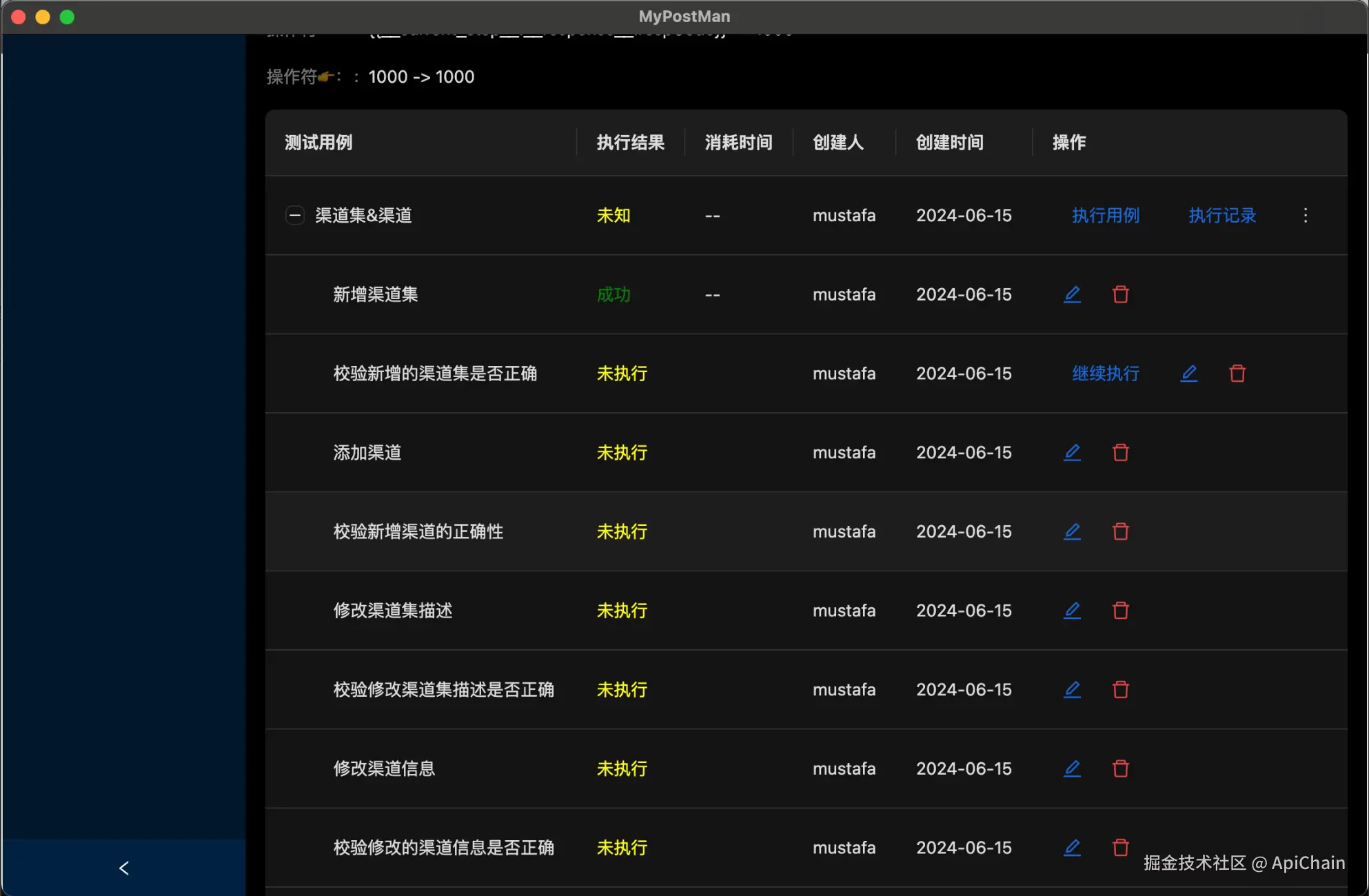
Task: Click the 测试用例 column header
Action: pyautogui.click(x=318, y=143)
